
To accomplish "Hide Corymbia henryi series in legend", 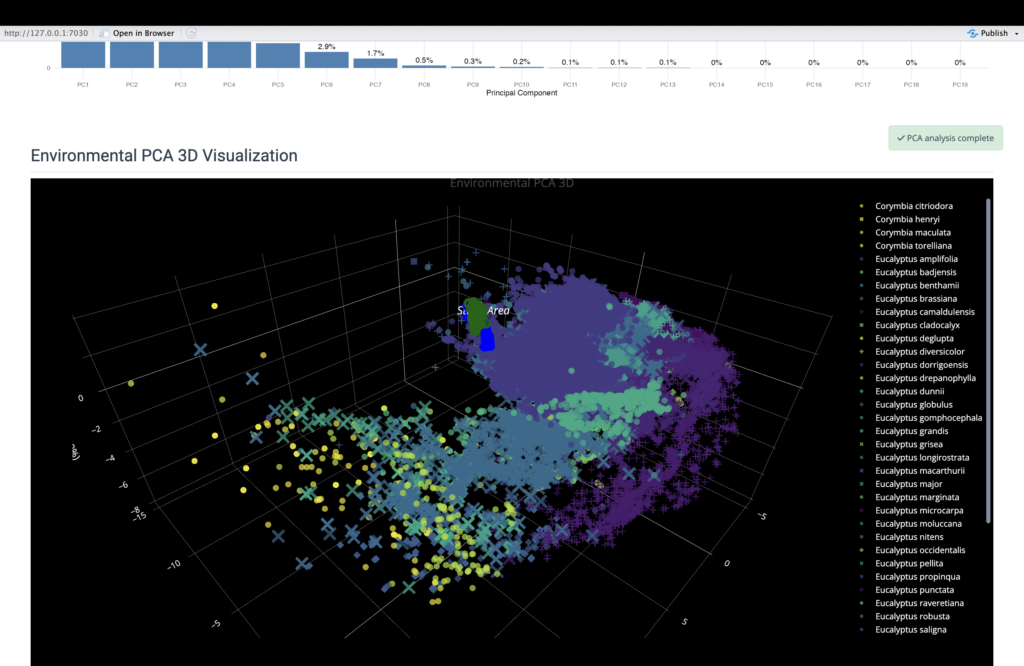I will coord(906,219).
